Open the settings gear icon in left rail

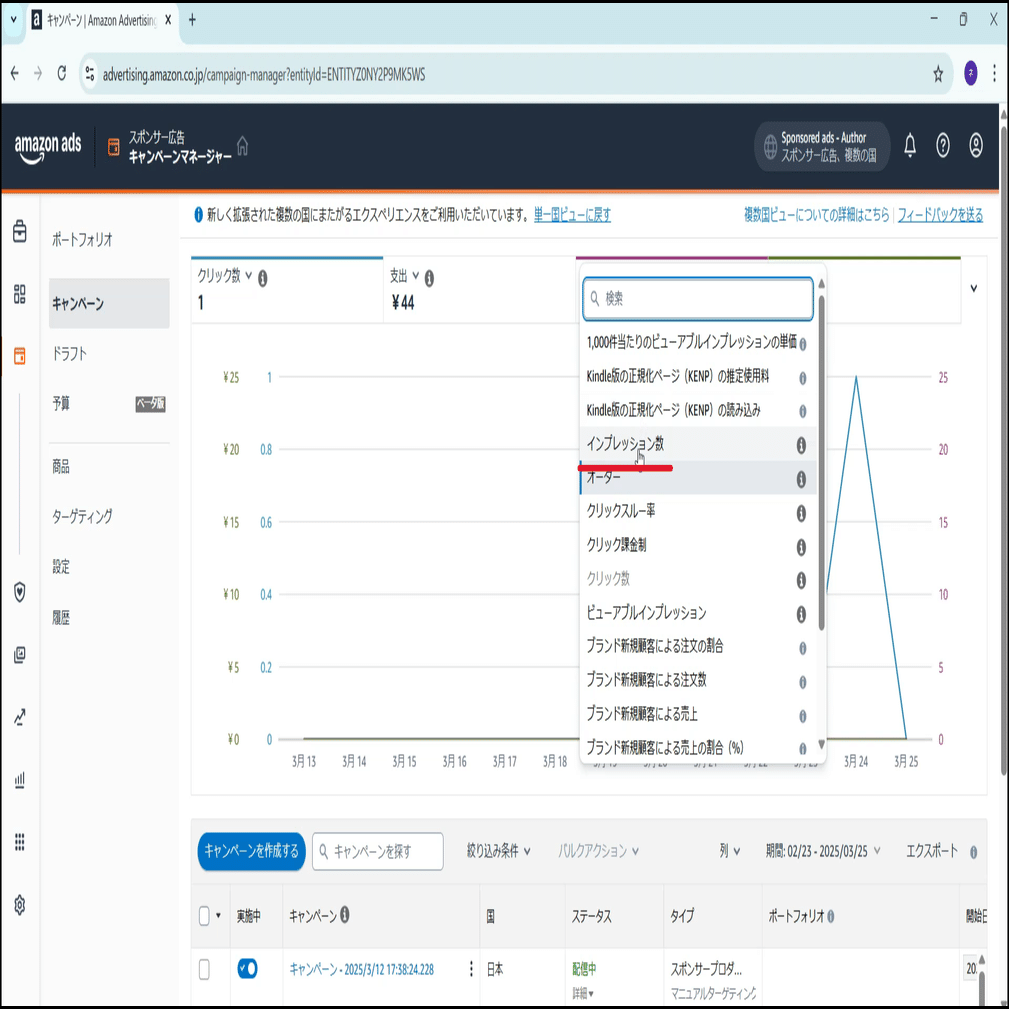(20, 905)
